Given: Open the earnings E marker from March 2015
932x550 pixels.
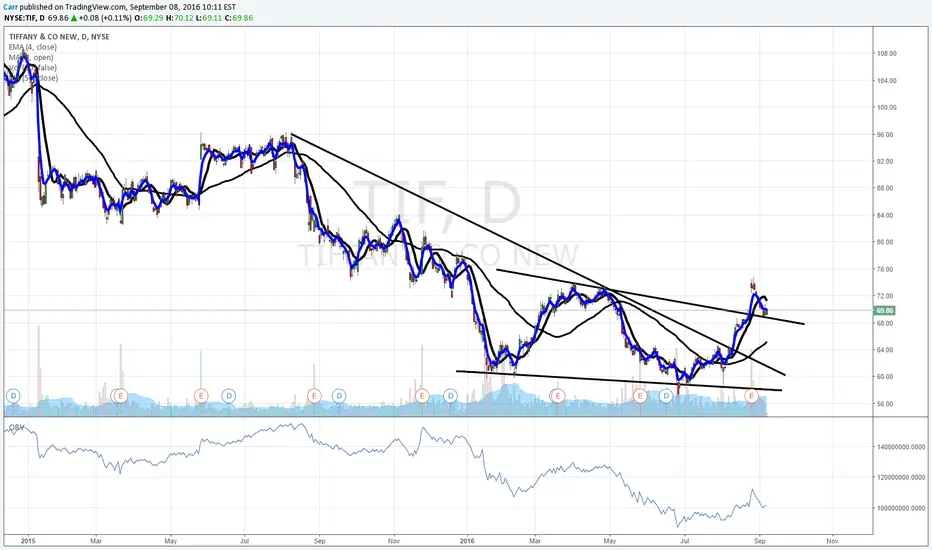Looking at the screenshot, I should pos(121,395).
